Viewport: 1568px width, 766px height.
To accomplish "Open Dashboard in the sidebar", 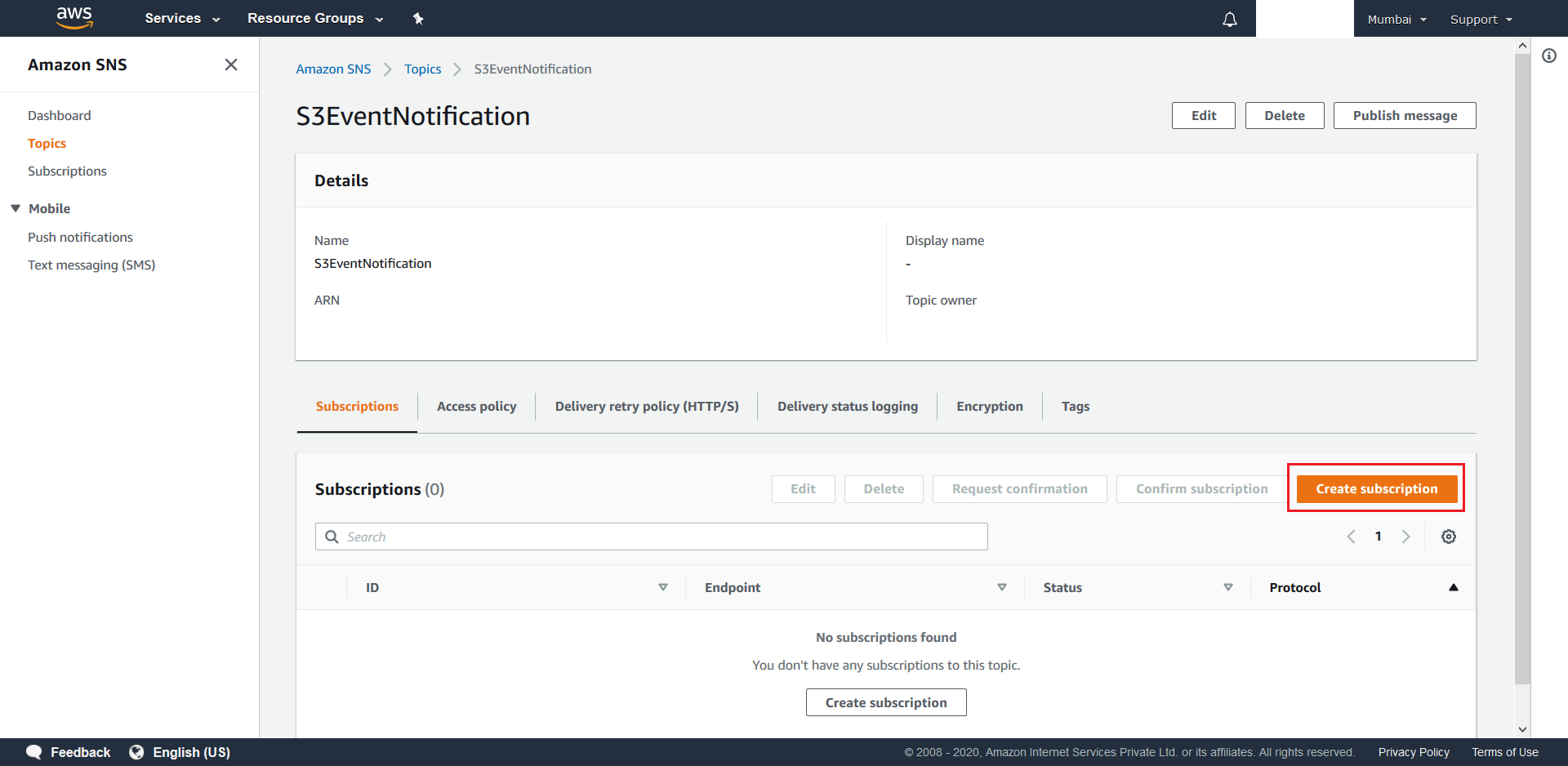I will coord(60,115).
